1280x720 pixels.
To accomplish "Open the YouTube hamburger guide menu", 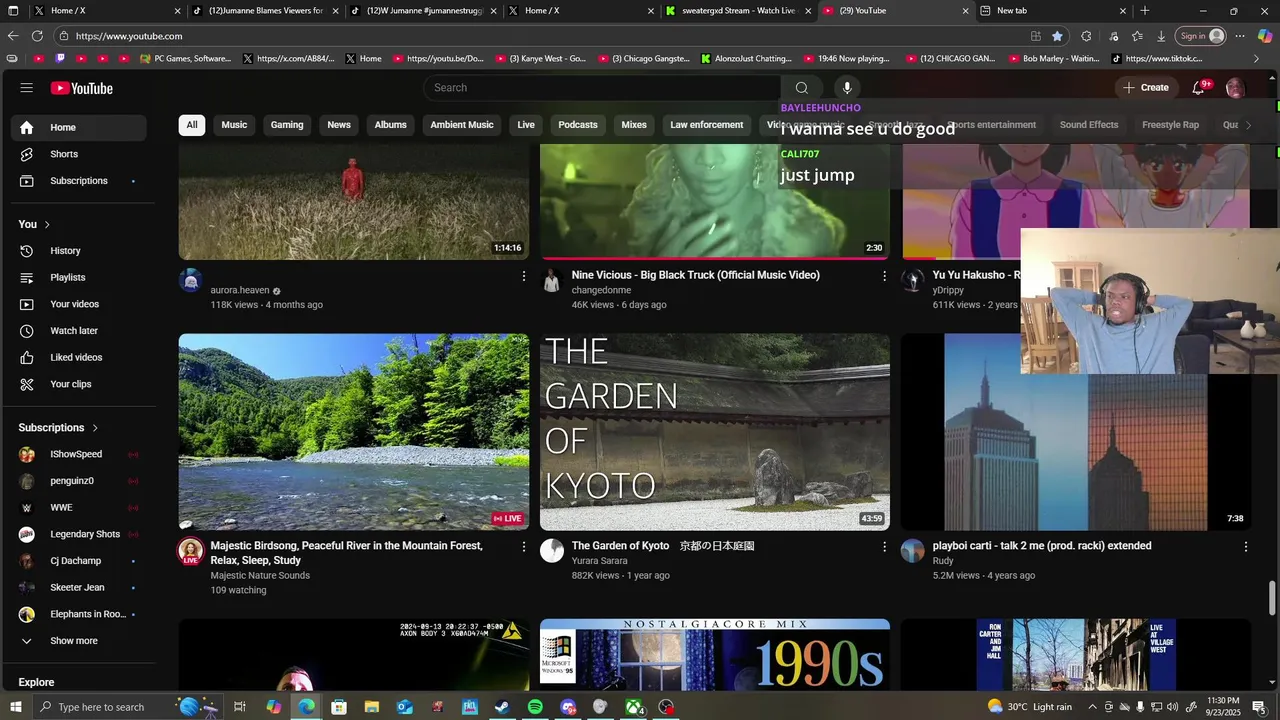I will [26, 88].
